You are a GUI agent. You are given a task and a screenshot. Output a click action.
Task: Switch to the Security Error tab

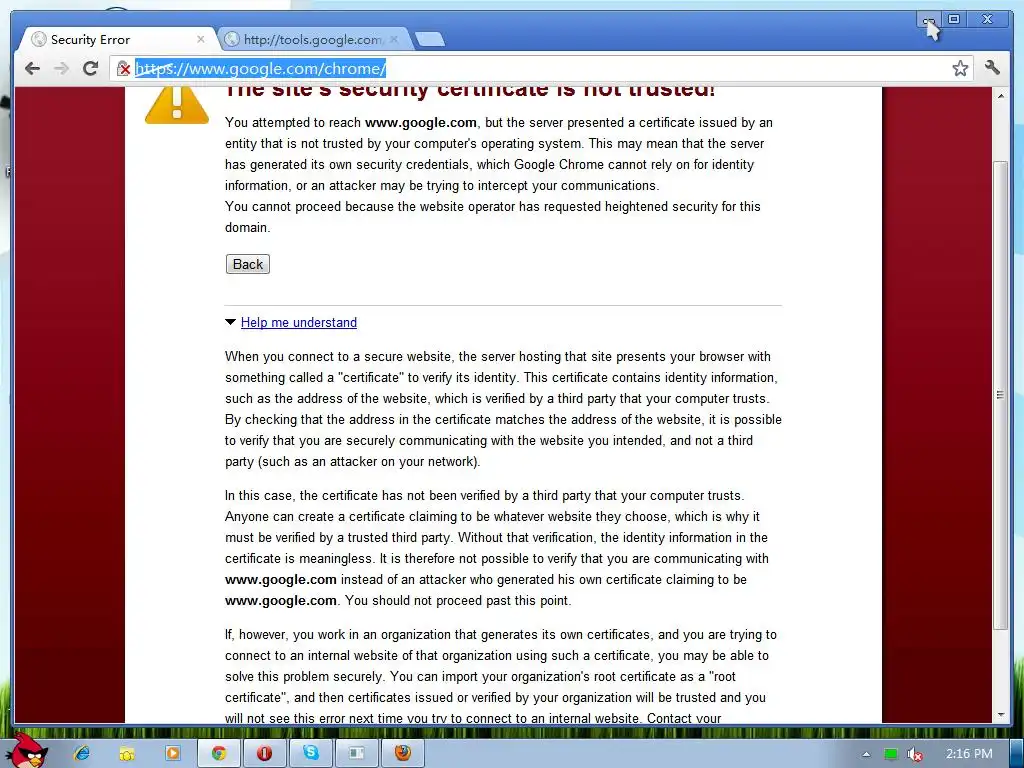tap(116, 40)
